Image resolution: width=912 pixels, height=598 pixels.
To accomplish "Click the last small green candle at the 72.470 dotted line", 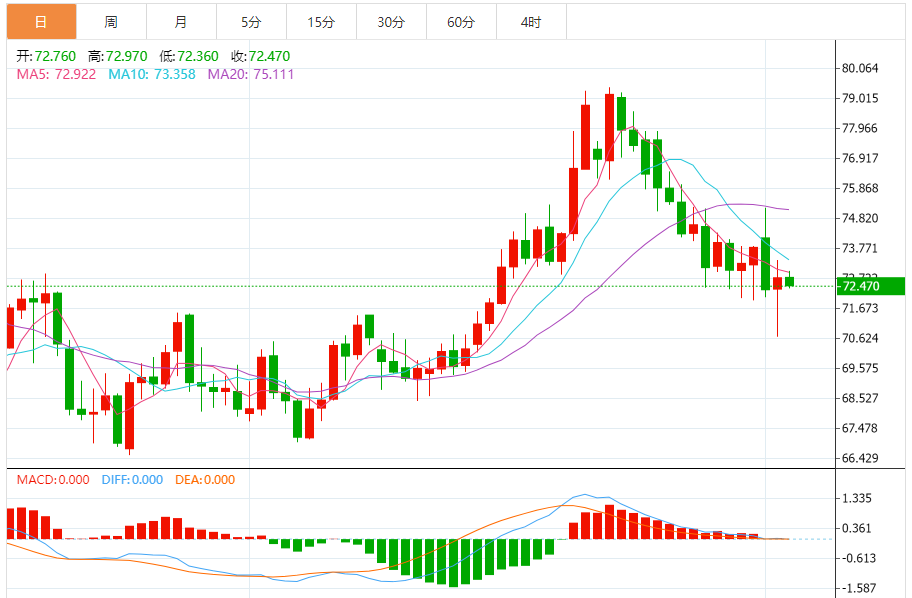I will click(789, 282).
